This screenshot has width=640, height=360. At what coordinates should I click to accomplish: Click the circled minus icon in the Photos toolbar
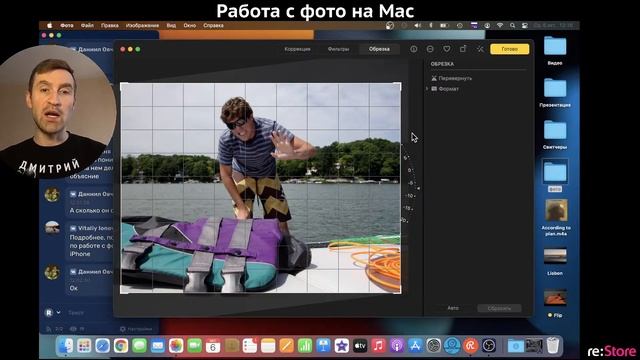[x=430, y=49]
